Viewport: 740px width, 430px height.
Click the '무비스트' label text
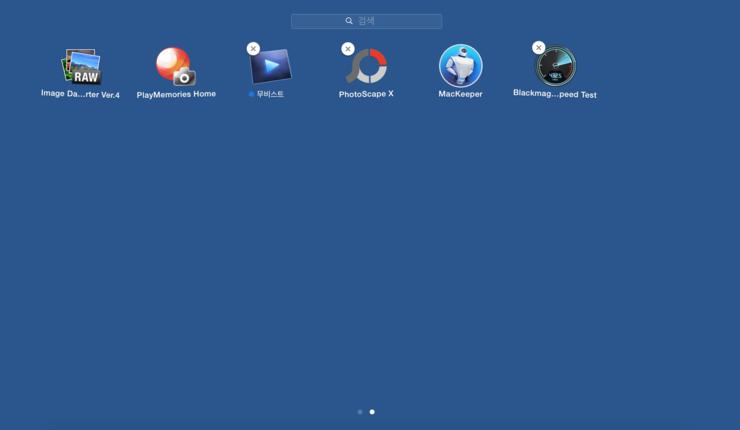tap(270, 94)
